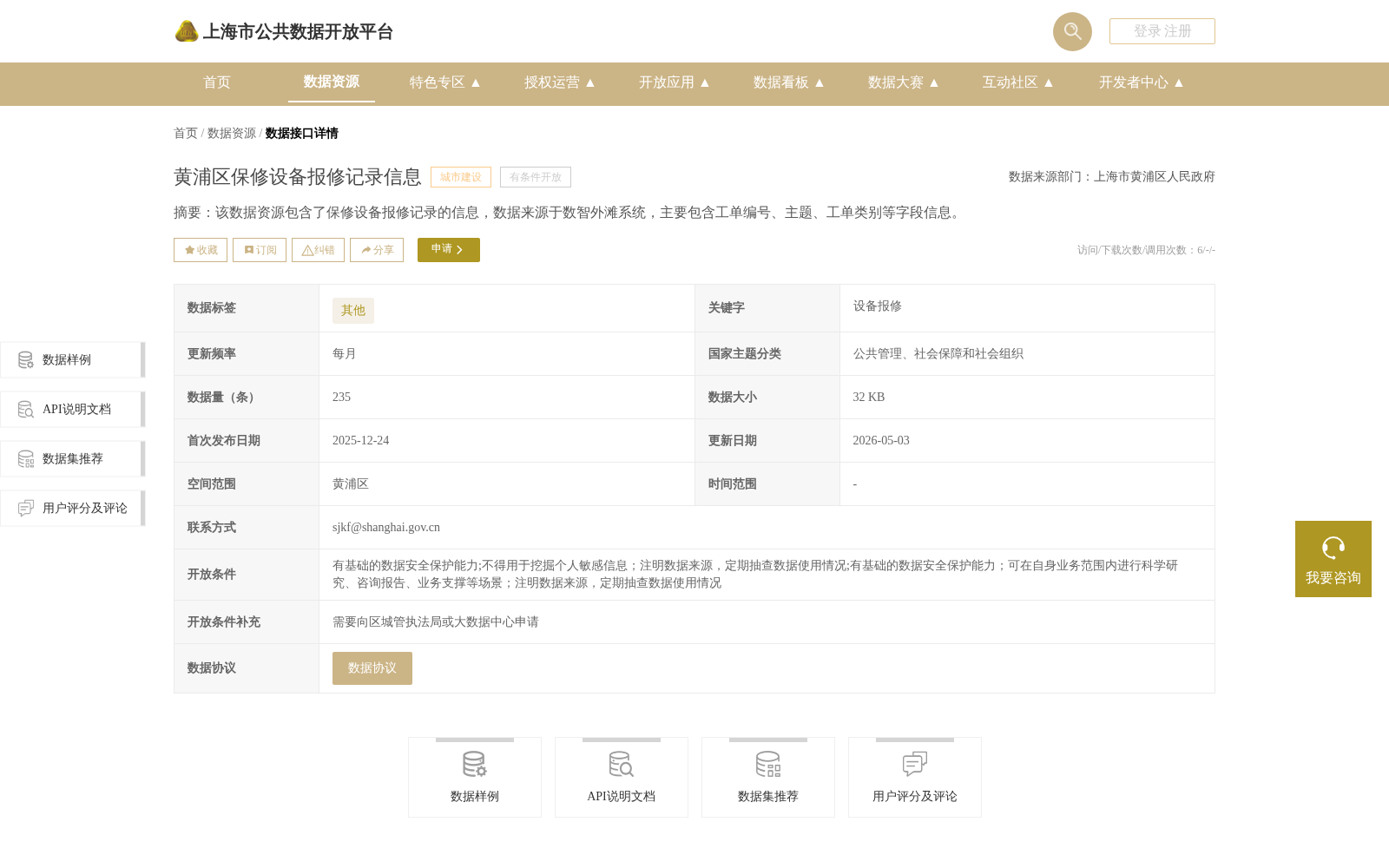Image resolution: width=1389 pixels, height=868 pixels.
Task: Go to 首页 in the navigation bar
Action: [x=217, y=82]
